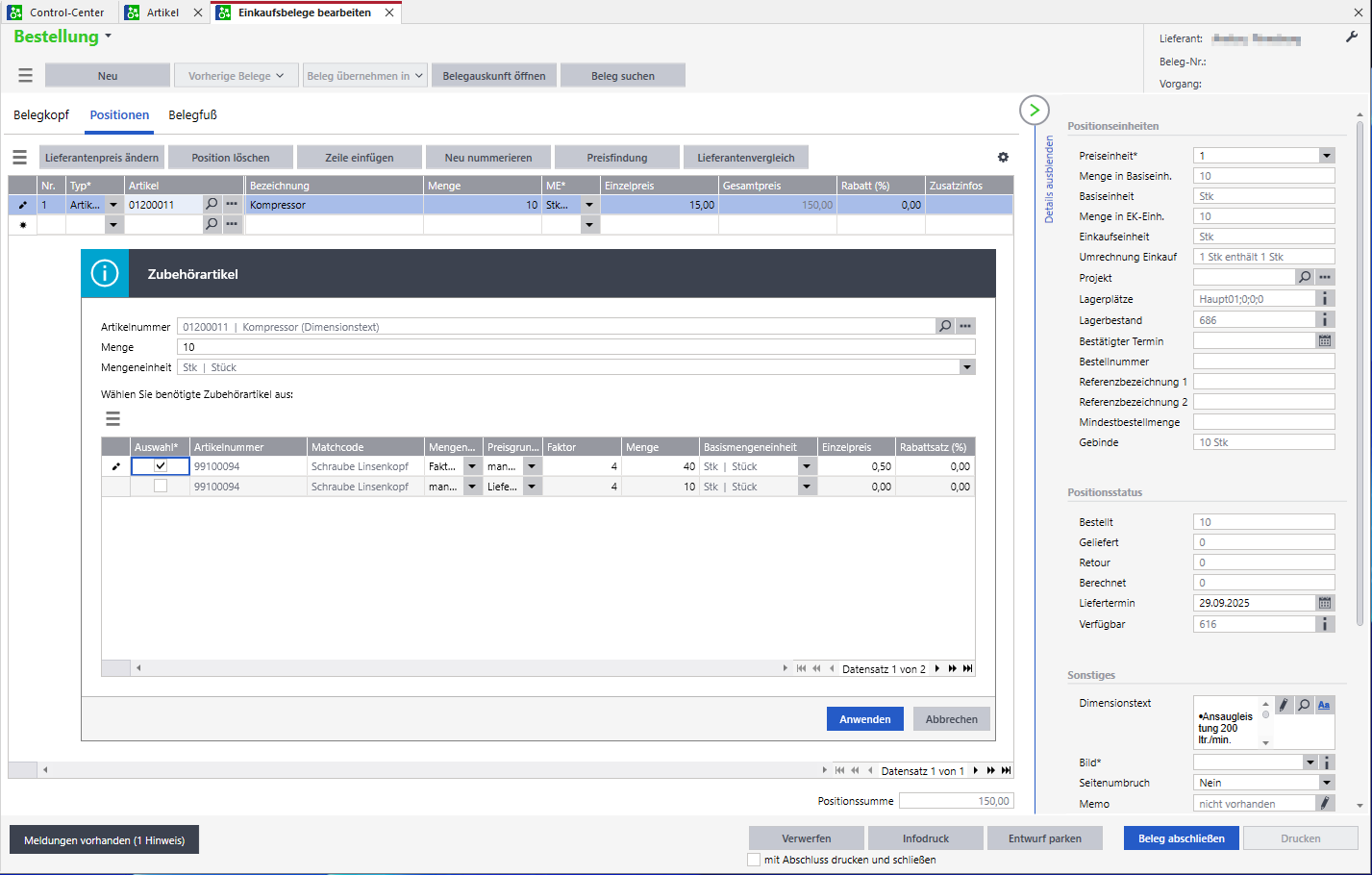Open the positions table gear settings

tap(1003, 158)
